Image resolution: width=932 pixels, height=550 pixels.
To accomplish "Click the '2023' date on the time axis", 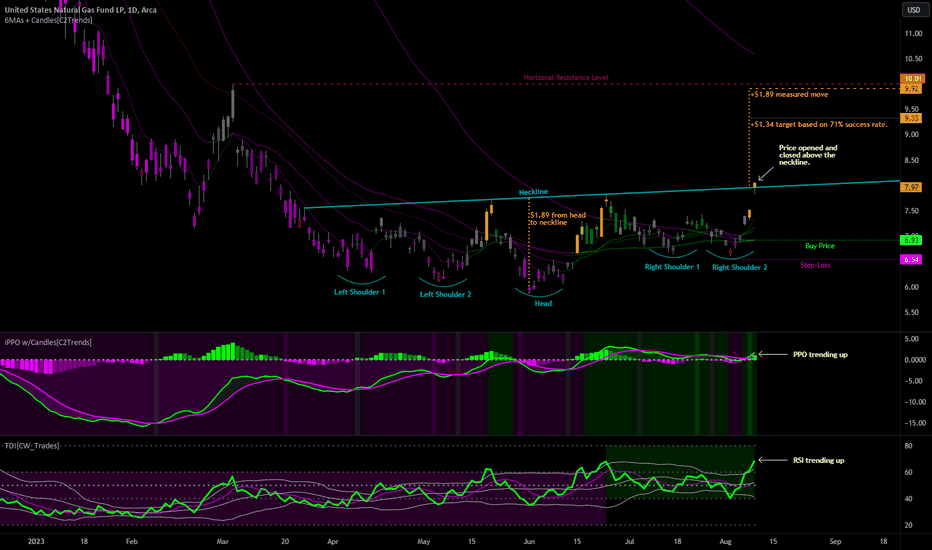I will click(x=36, y=541).
